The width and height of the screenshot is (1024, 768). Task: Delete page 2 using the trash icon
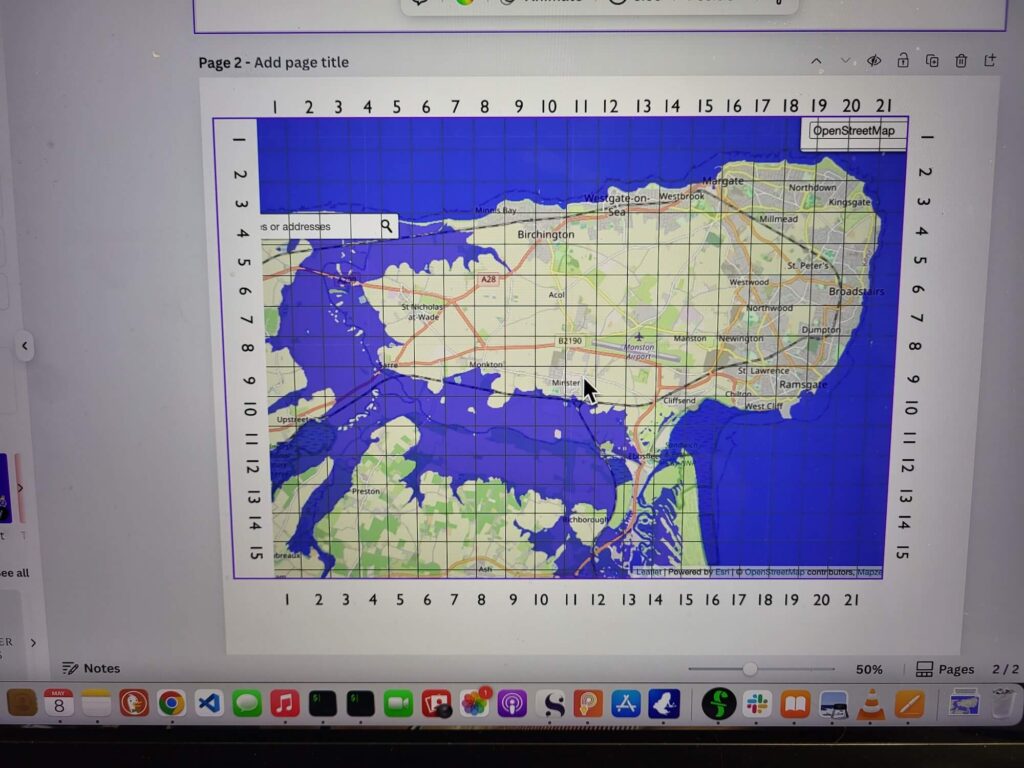[961, 61]
